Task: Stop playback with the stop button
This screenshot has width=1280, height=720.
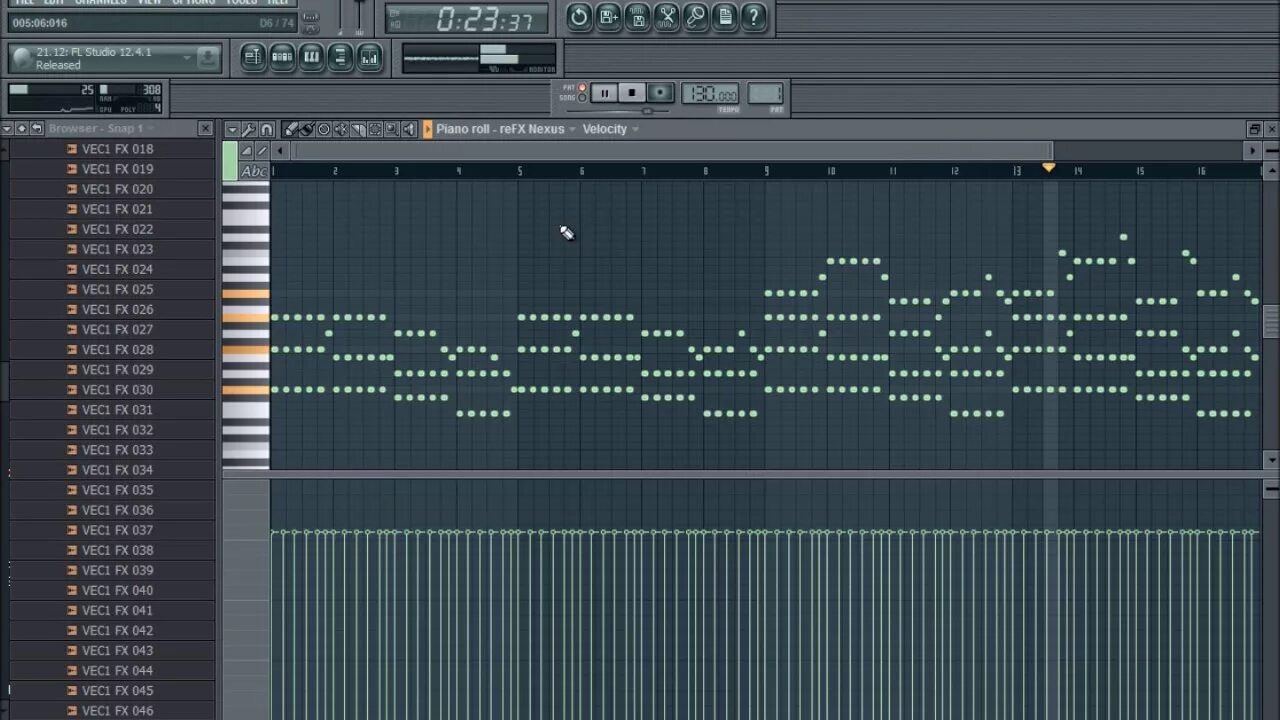Action: point(631,93)
